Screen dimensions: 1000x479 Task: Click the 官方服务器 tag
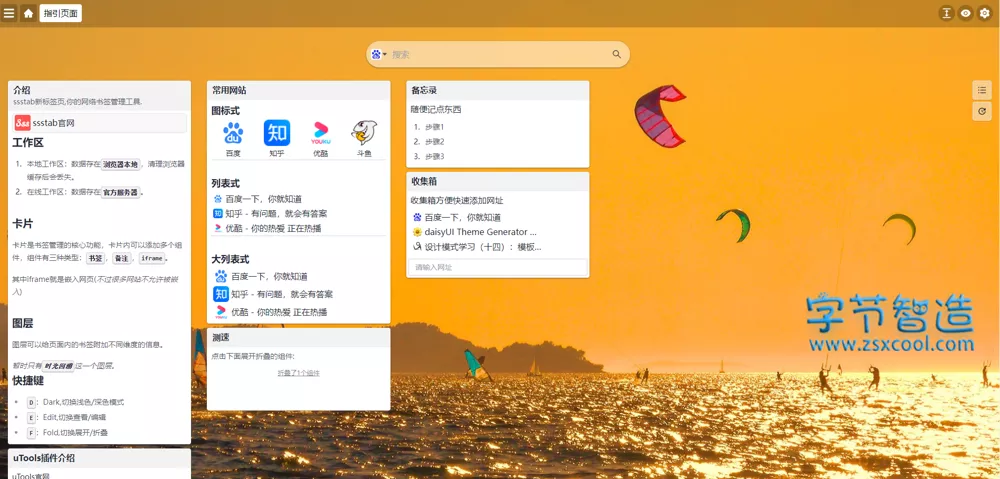(121, 192)
